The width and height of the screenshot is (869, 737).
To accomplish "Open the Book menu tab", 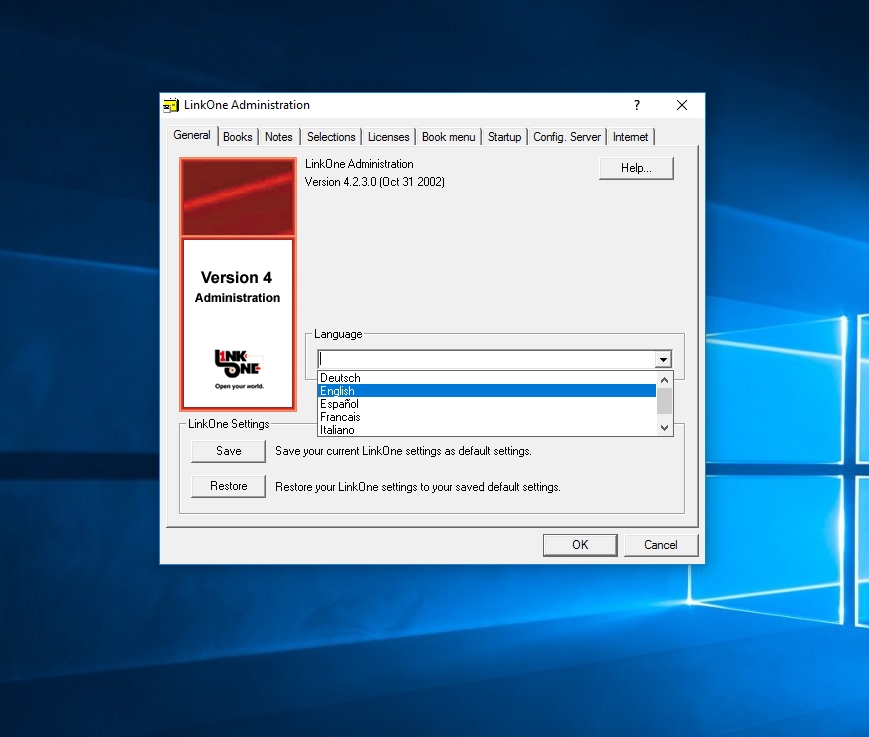I will 448,137.
